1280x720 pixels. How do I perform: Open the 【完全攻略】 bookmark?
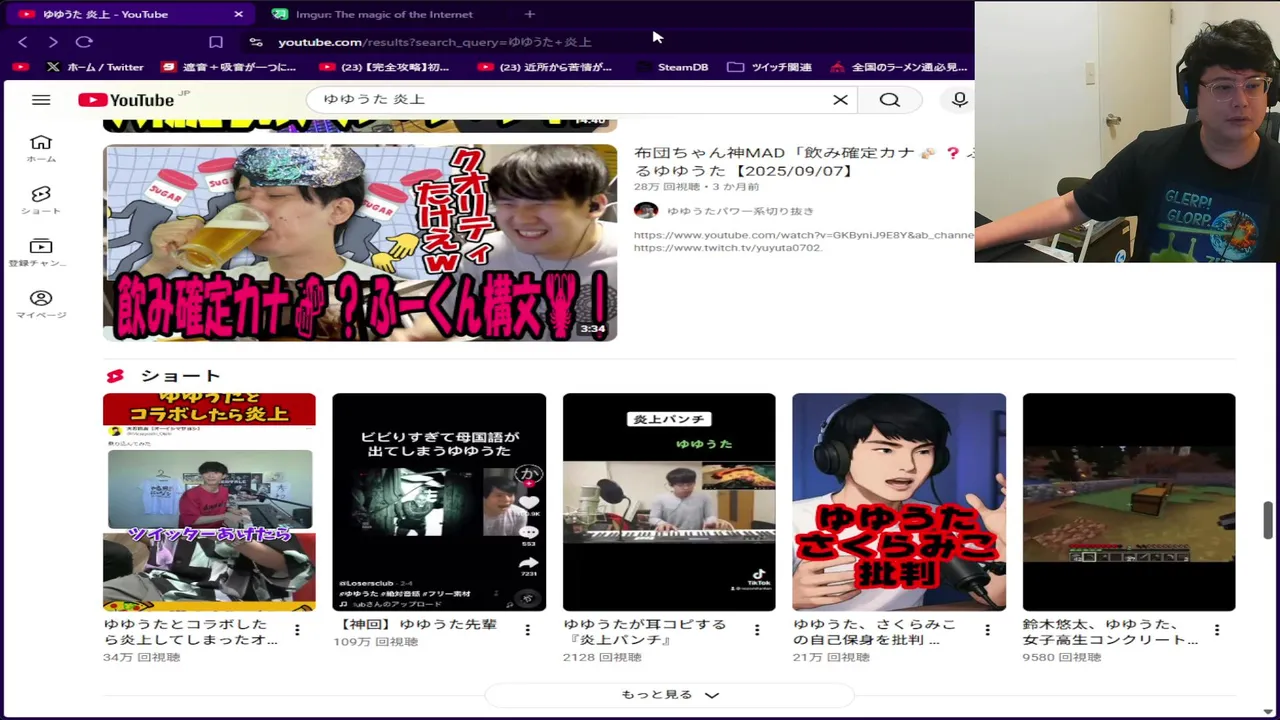point(384,67)
